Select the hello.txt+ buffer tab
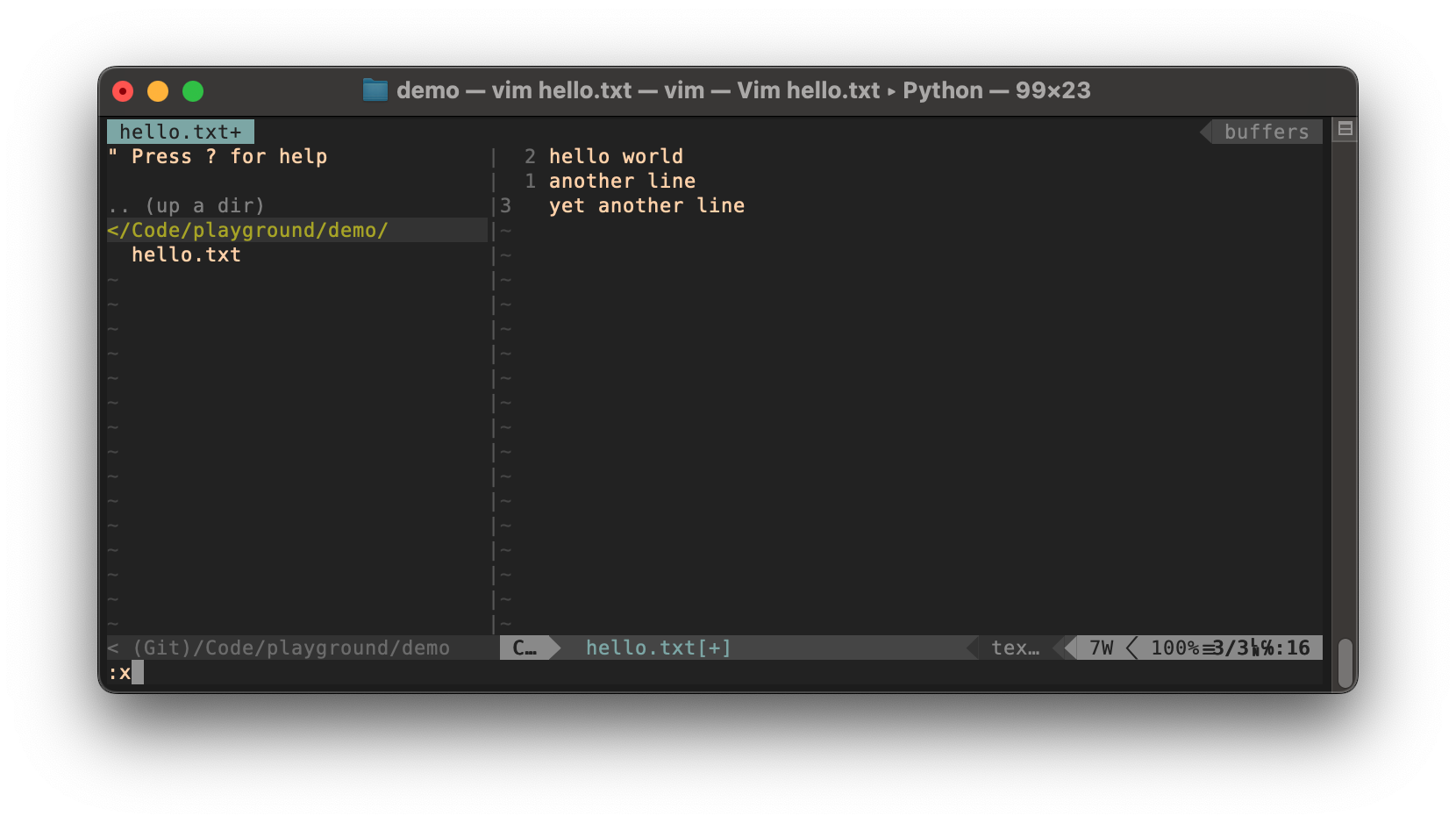The height and width of the screenshot is (823, 1456). pyautogui.click(x=180, y=132)
